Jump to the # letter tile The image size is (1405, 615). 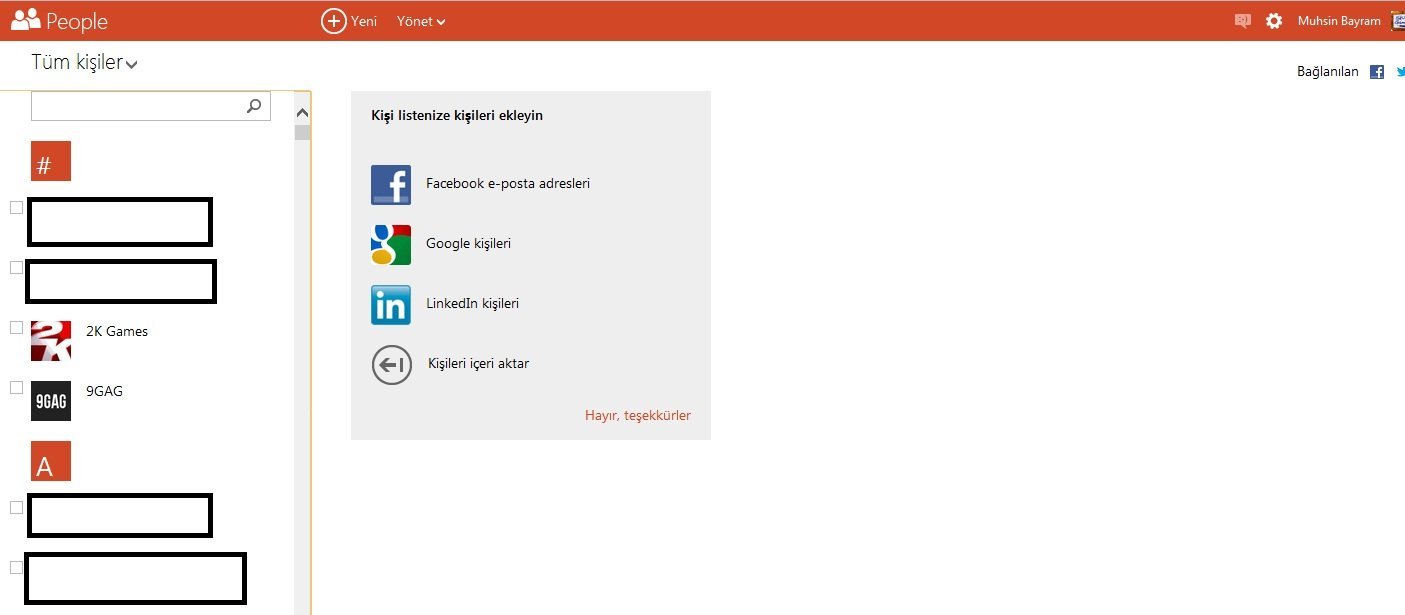[51, 161]
